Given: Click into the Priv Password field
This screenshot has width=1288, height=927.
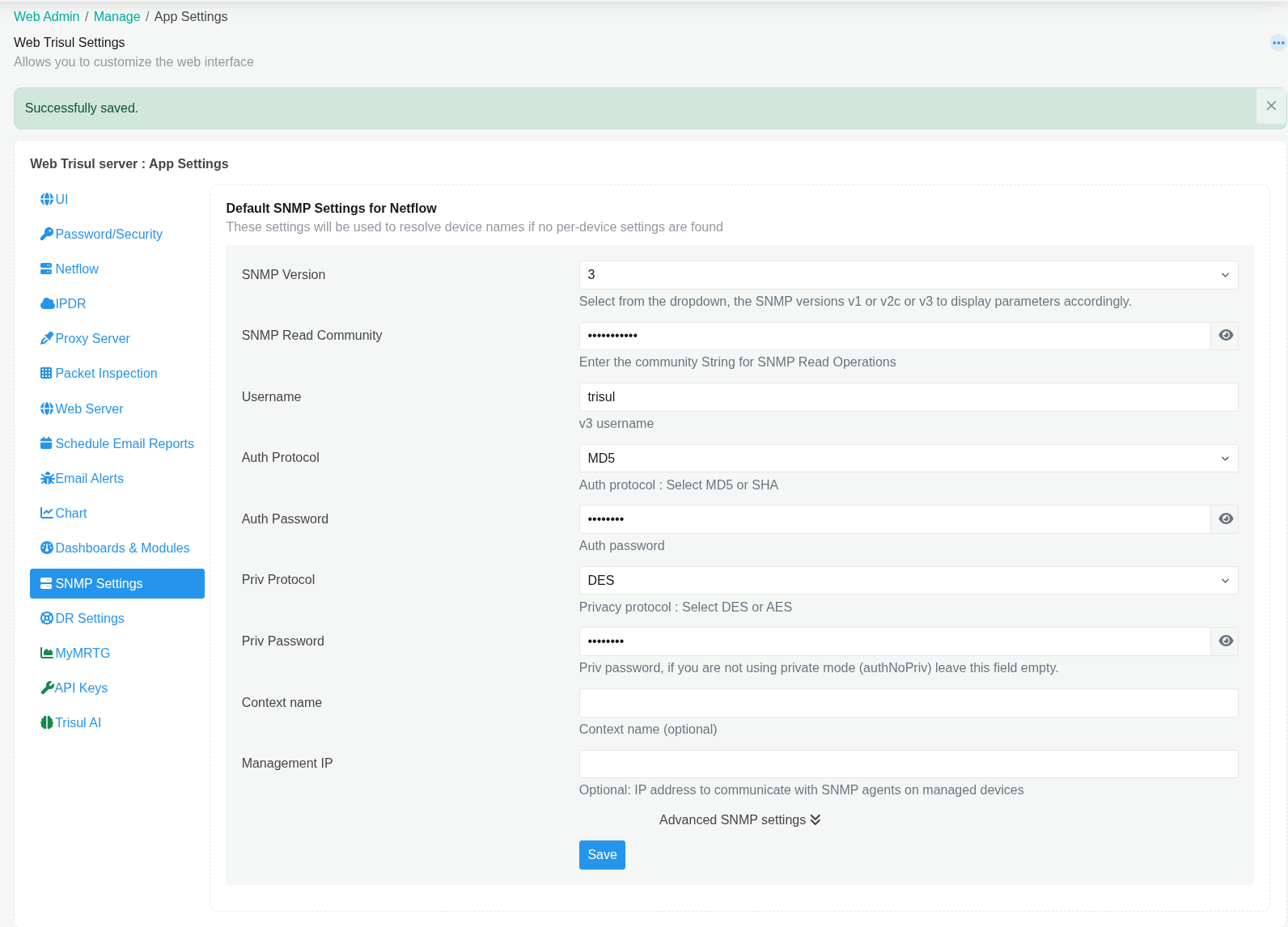Looking at the screenshot, I should pyautogui.click(x=895, y=641).
